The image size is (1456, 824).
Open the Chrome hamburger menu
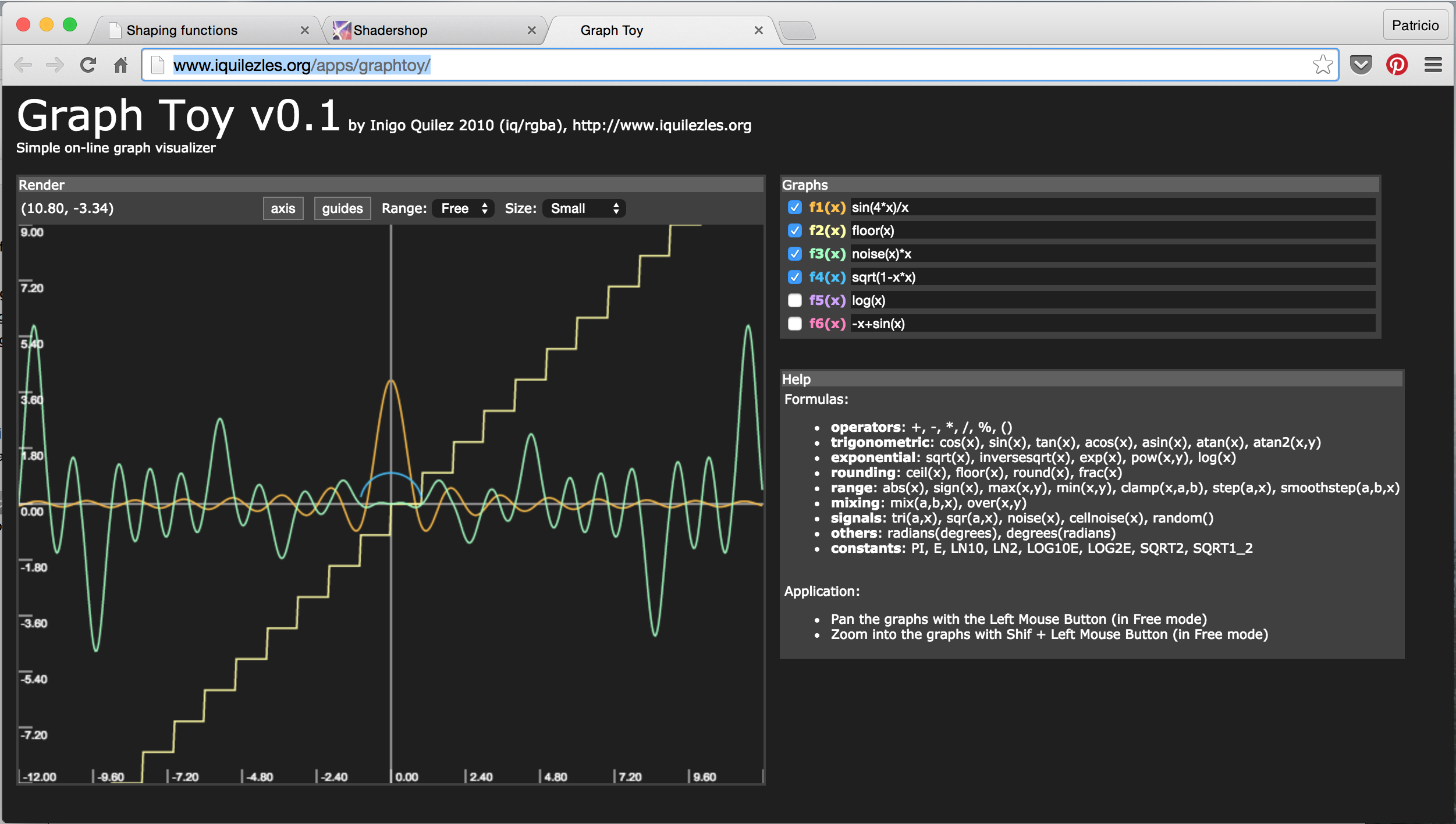coord(1433,65)
